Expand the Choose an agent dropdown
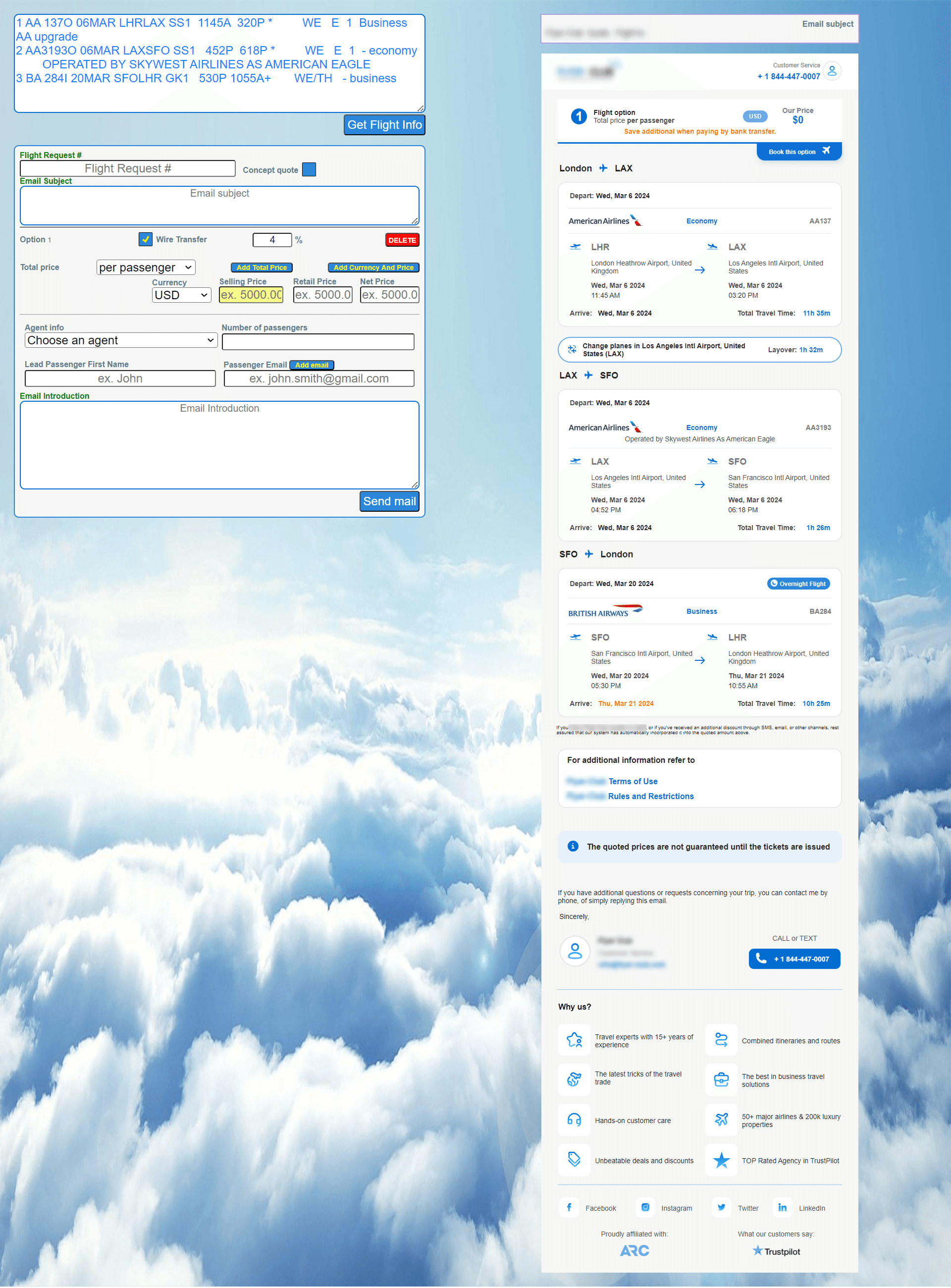Screen dimensions: 951x1288 121,340
